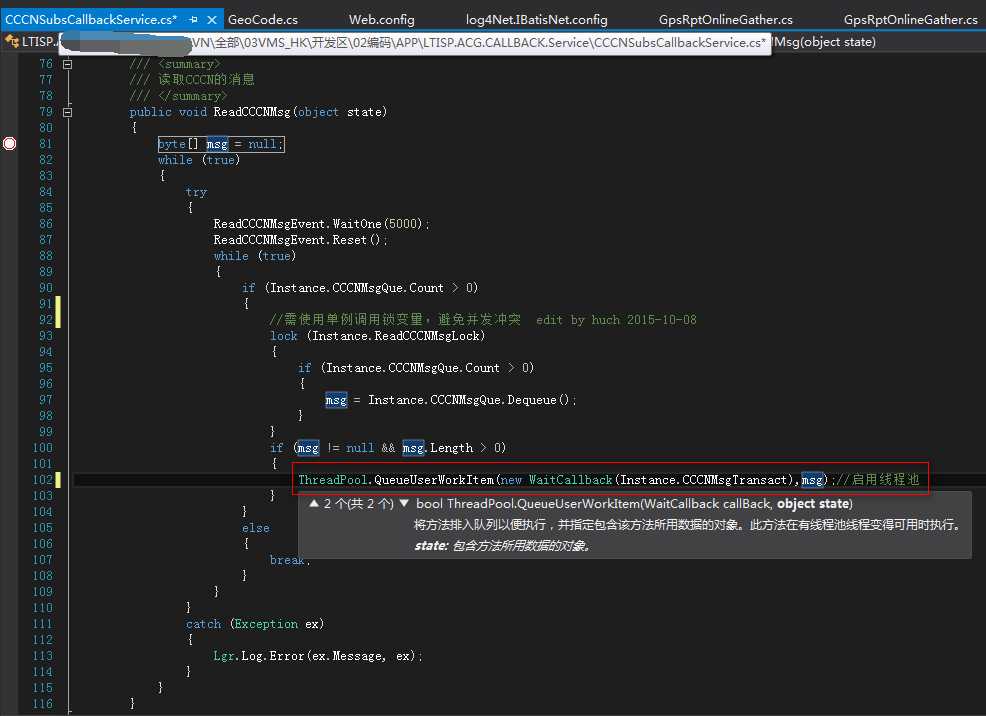
Task: Collapse the ReadCCCNMsg method at line 79
Action: [x=67, y=112]
